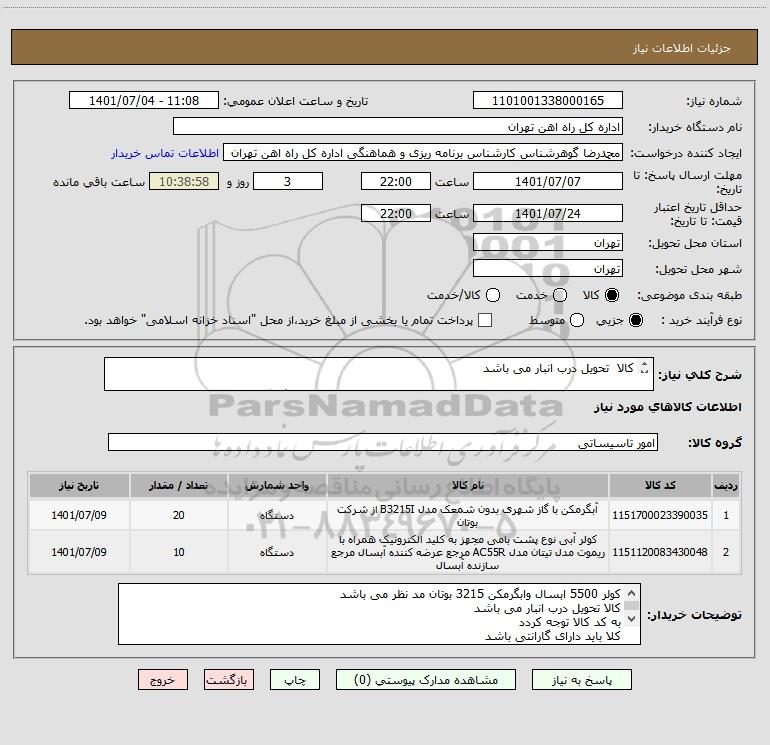
Task: Click quantity 10 in row 2
Action: 179,552
